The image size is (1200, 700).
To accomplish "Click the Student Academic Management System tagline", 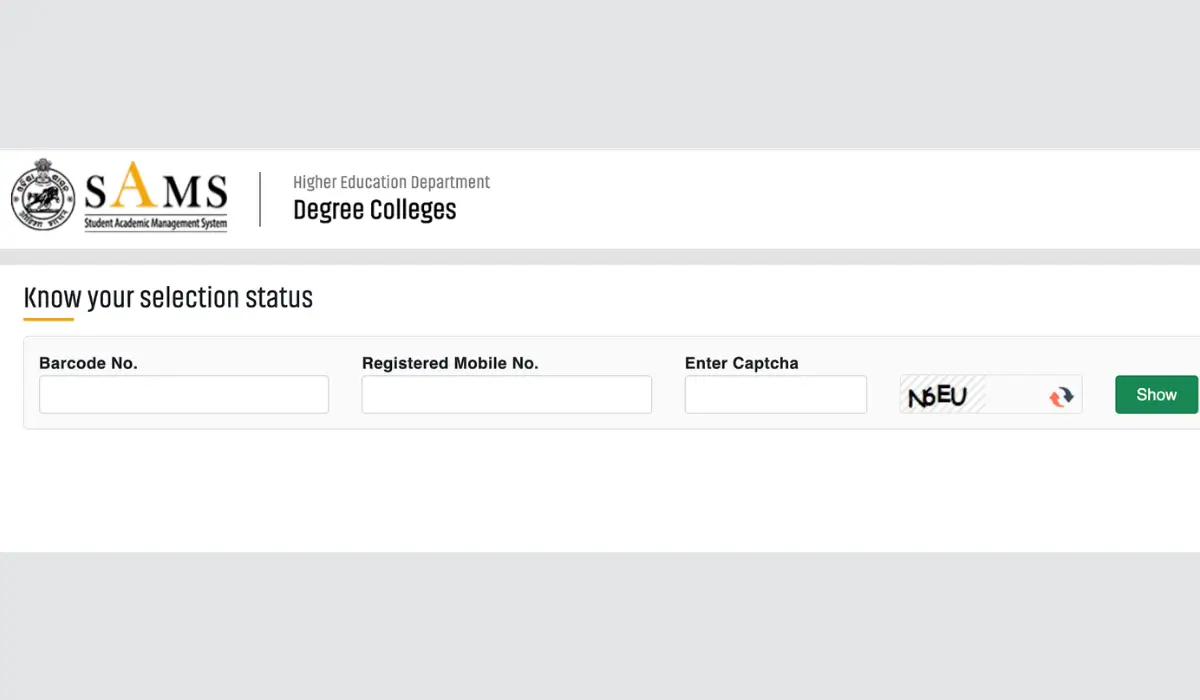I will 156,223.
